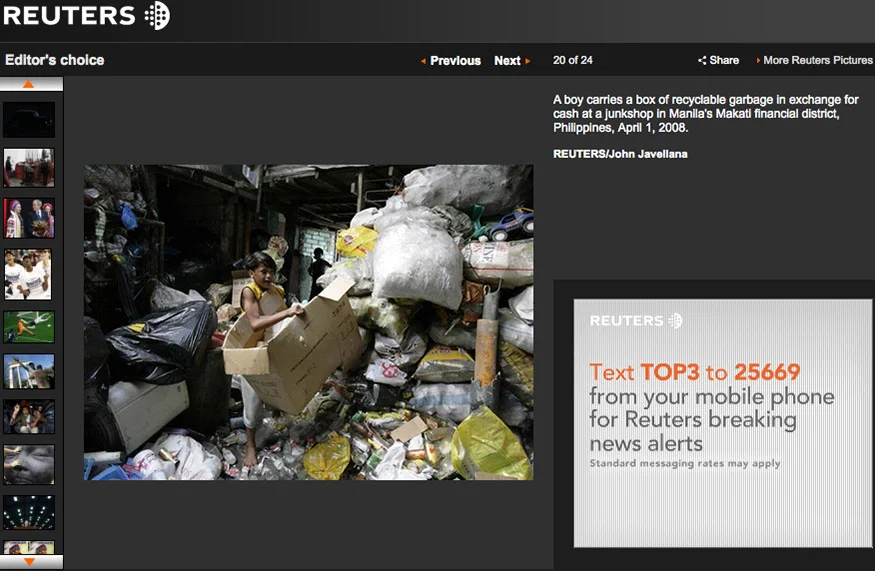Viewport: 875px width, 571px height.
Task: Click the Text TOP3 to 25669 ad
Action: pos(723,423)
